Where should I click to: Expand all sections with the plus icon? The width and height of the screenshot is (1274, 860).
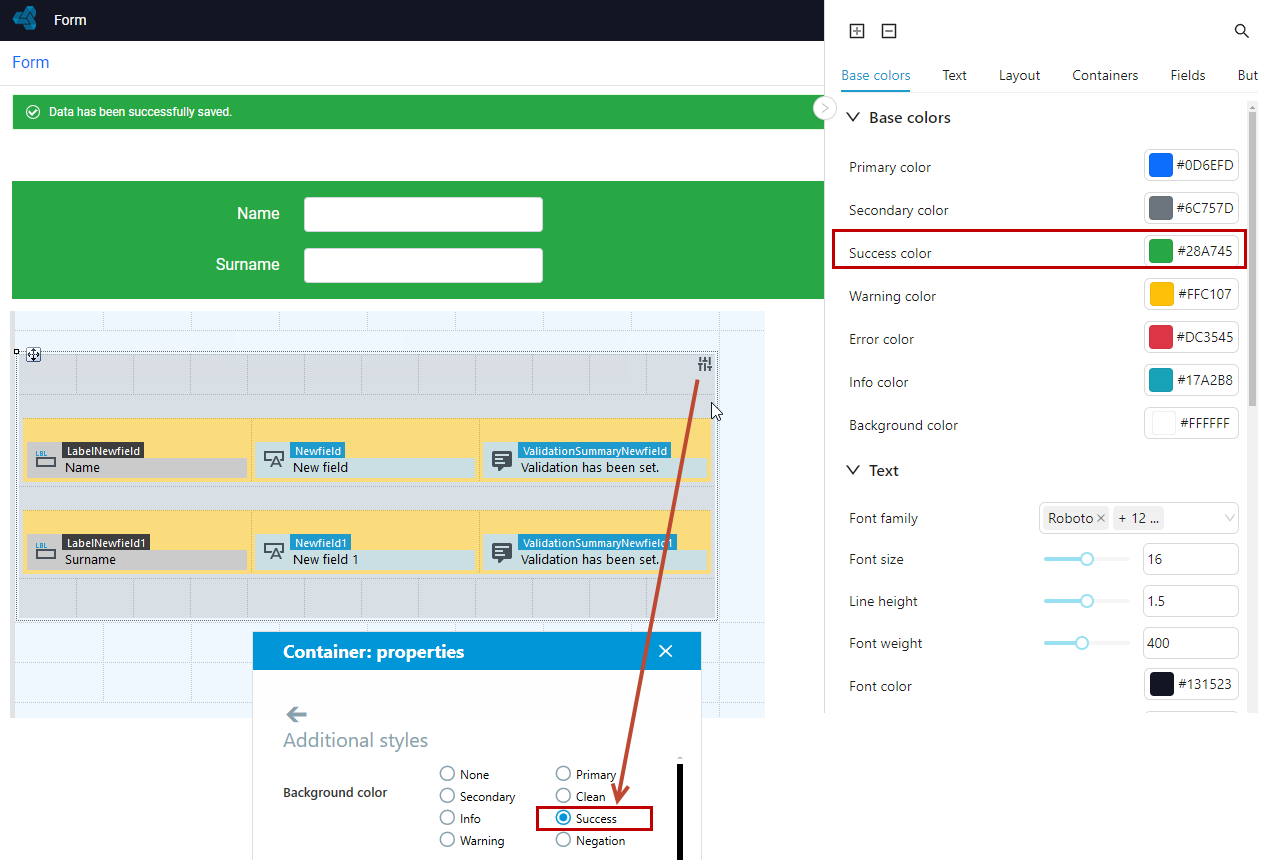pos(857,31)
